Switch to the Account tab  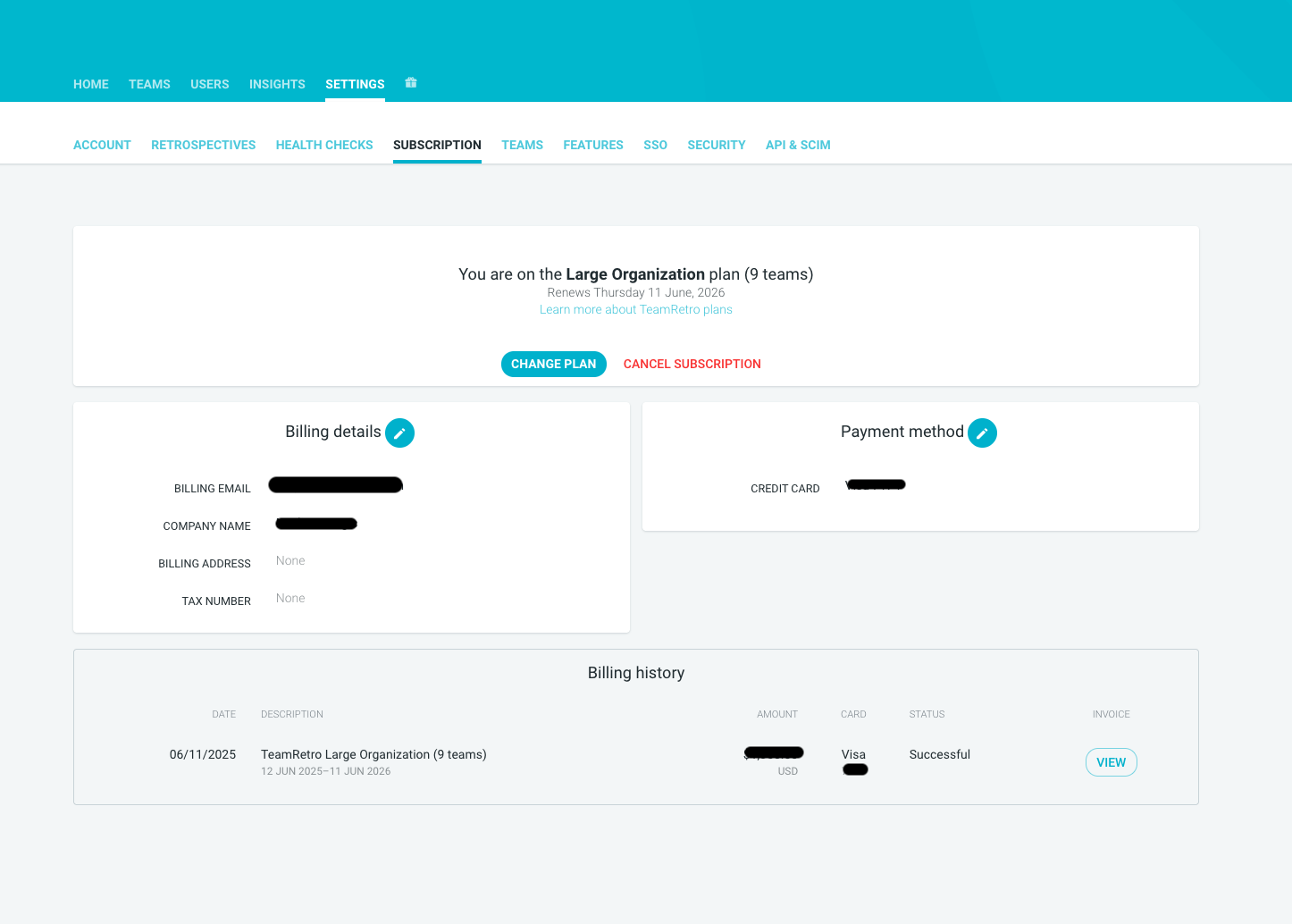pos(102,145)
